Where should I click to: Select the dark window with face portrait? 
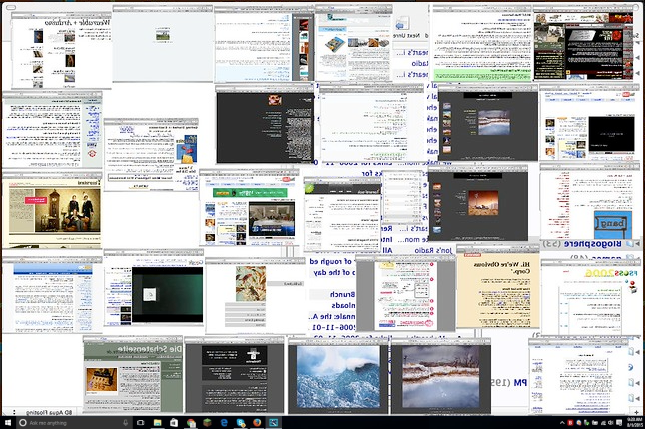(x=265, y=125)
